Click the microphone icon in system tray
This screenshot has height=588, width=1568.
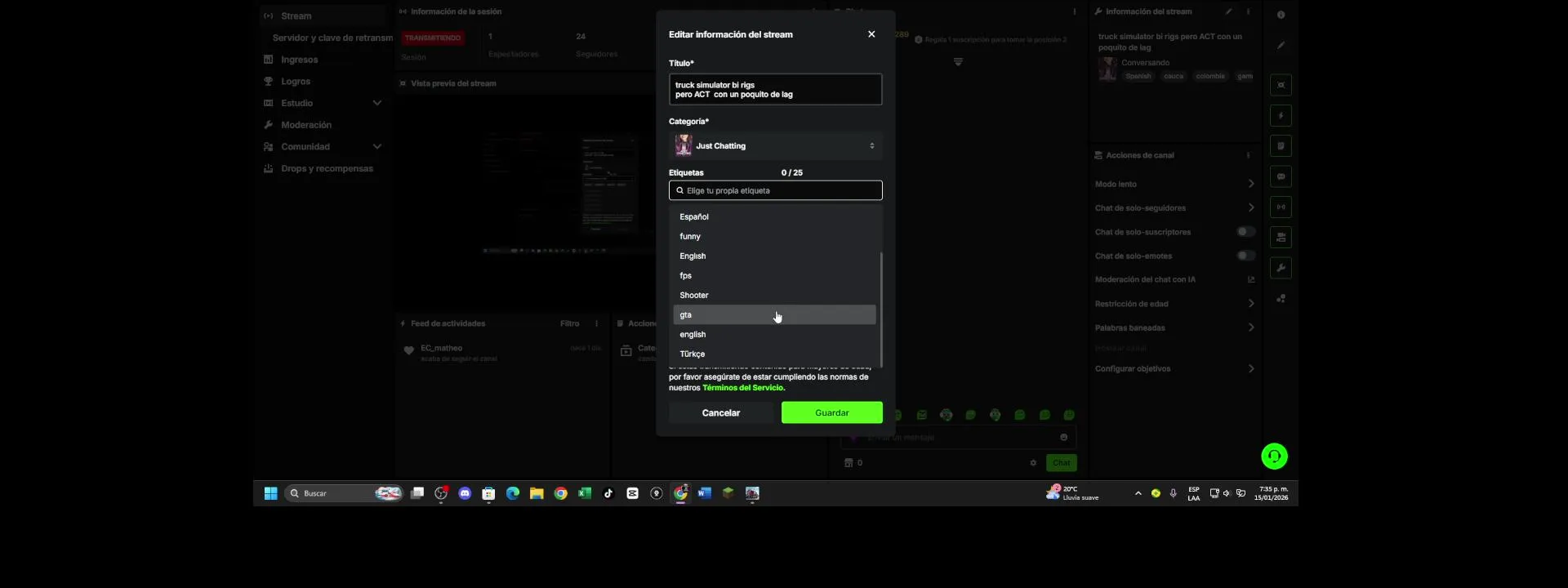click(1173, 493)
